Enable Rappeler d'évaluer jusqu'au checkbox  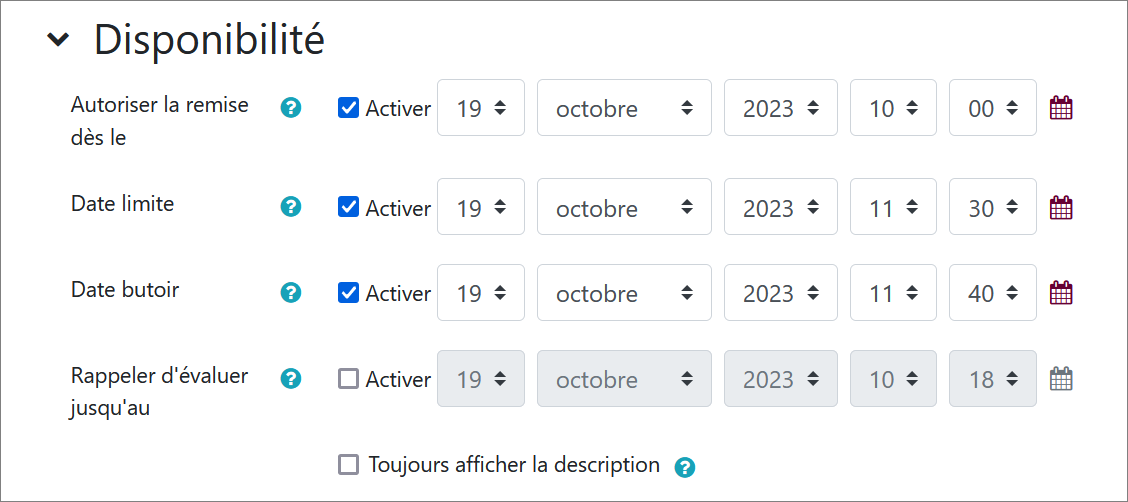(349, 379)
